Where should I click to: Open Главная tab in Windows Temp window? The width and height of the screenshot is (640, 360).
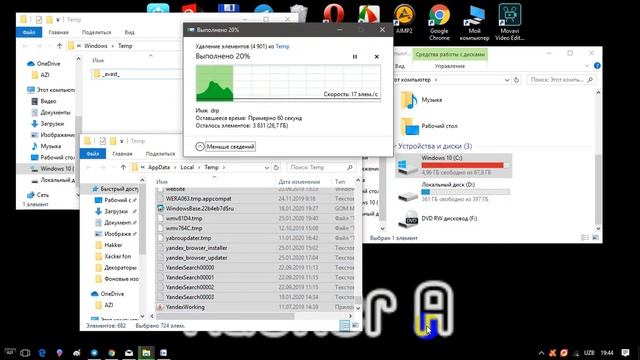pos(58,32)
